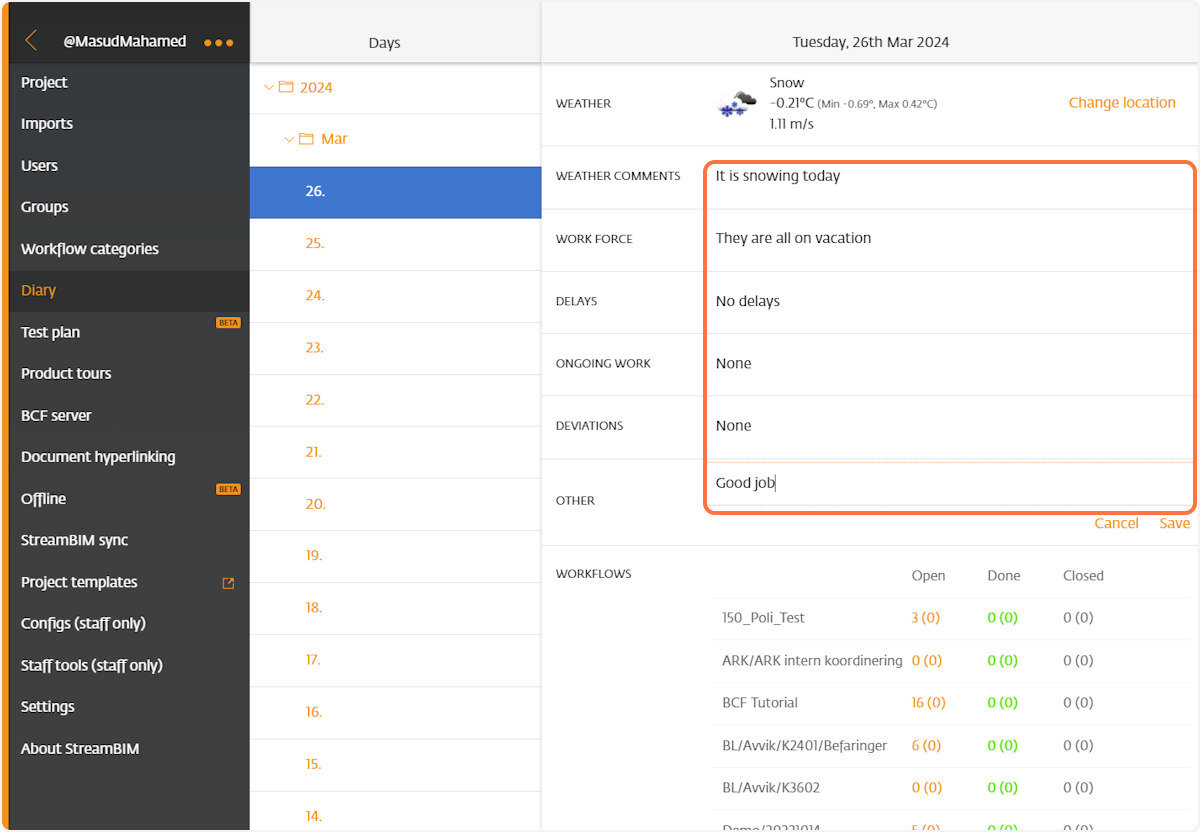Image resolution: width=1200 pixels, height=832 pixels.
Task: Open Product tours in sidebar
Action: click(129, 374)
